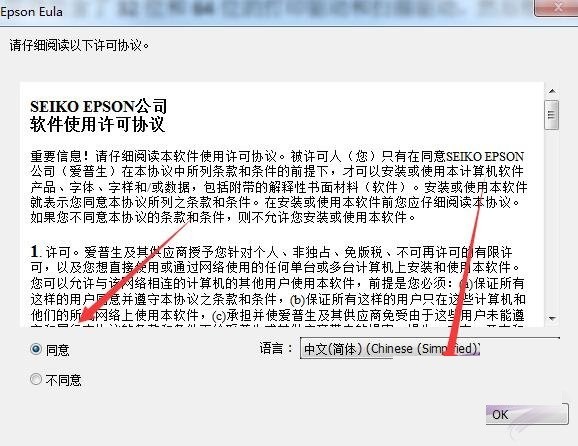Open the 语言 language dropdown
This screenshot has width=578, height=446.
tap(430, 348)
